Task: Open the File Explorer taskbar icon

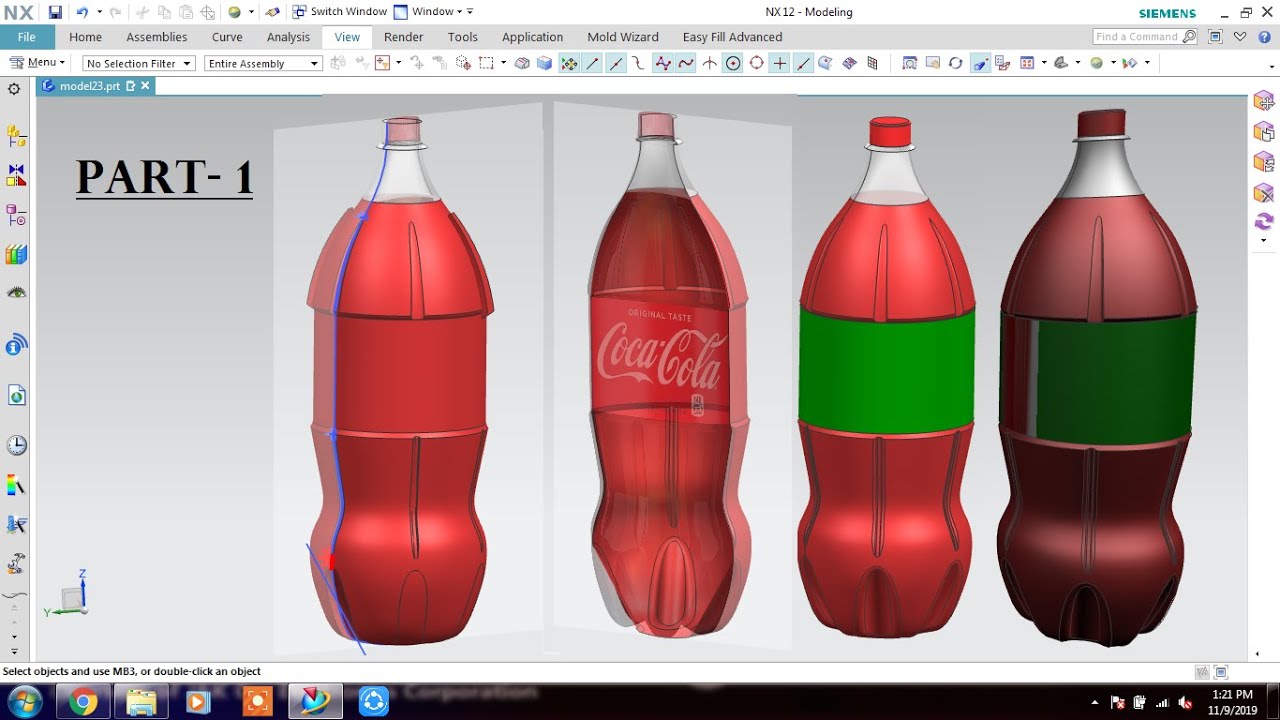Action: pyautogui.click(x=142, y=702)
